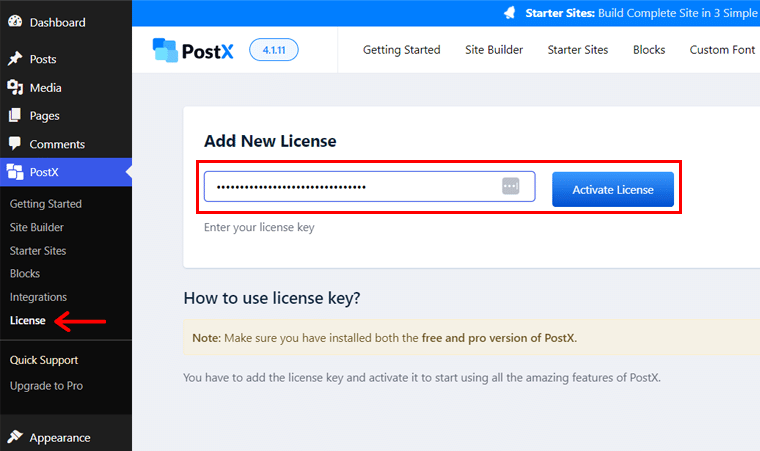This screenshot has height=451, width=760.
Task: Click the Dashboard gauge icon
Action: coord(15,21)
